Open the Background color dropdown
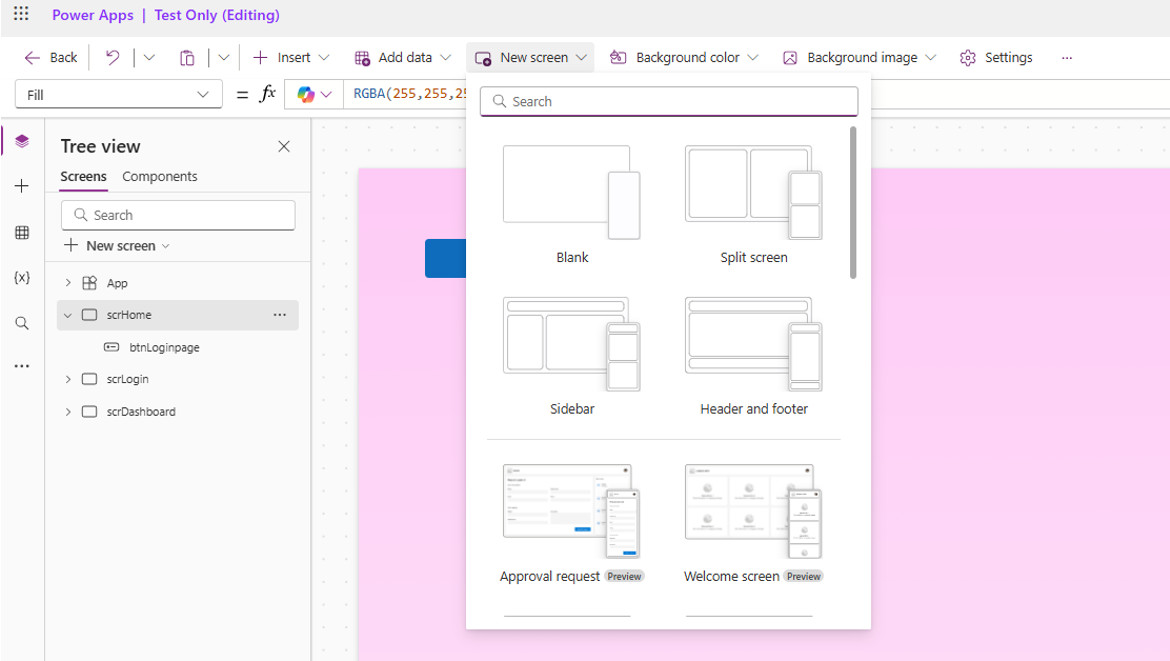Screen dimensions: 1170x661 tap(683, 57)
